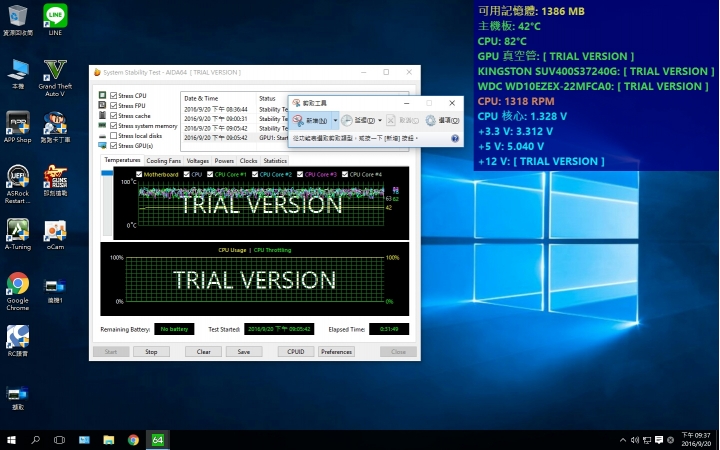The image size is (720, 450).
Task: Click the Test Started timestamp value
Action: [x=279, y=329]
